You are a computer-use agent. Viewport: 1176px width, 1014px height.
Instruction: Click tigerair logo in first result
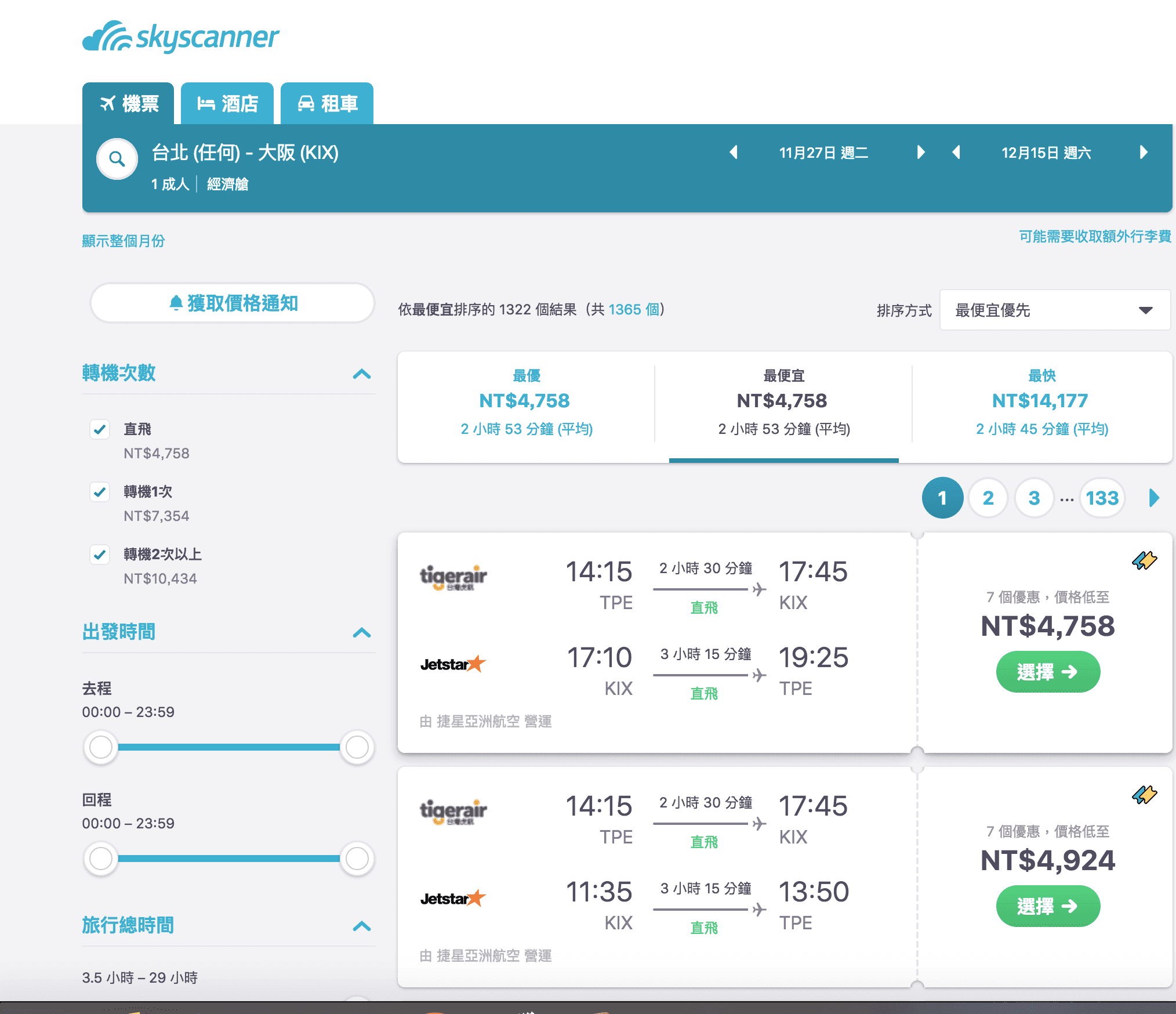453,578
